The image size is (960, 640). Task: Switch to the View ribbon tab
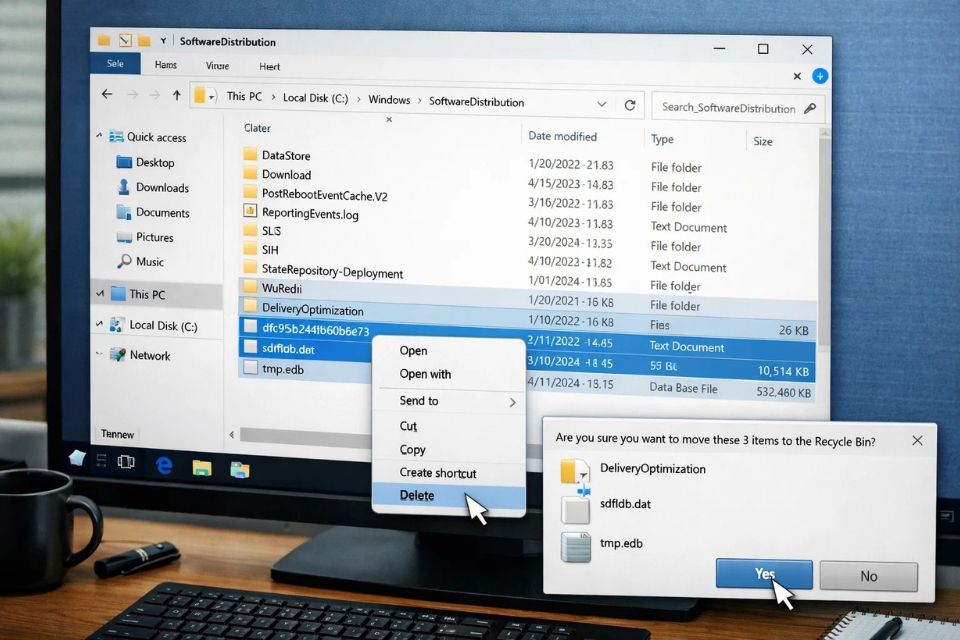pos(219,64)
